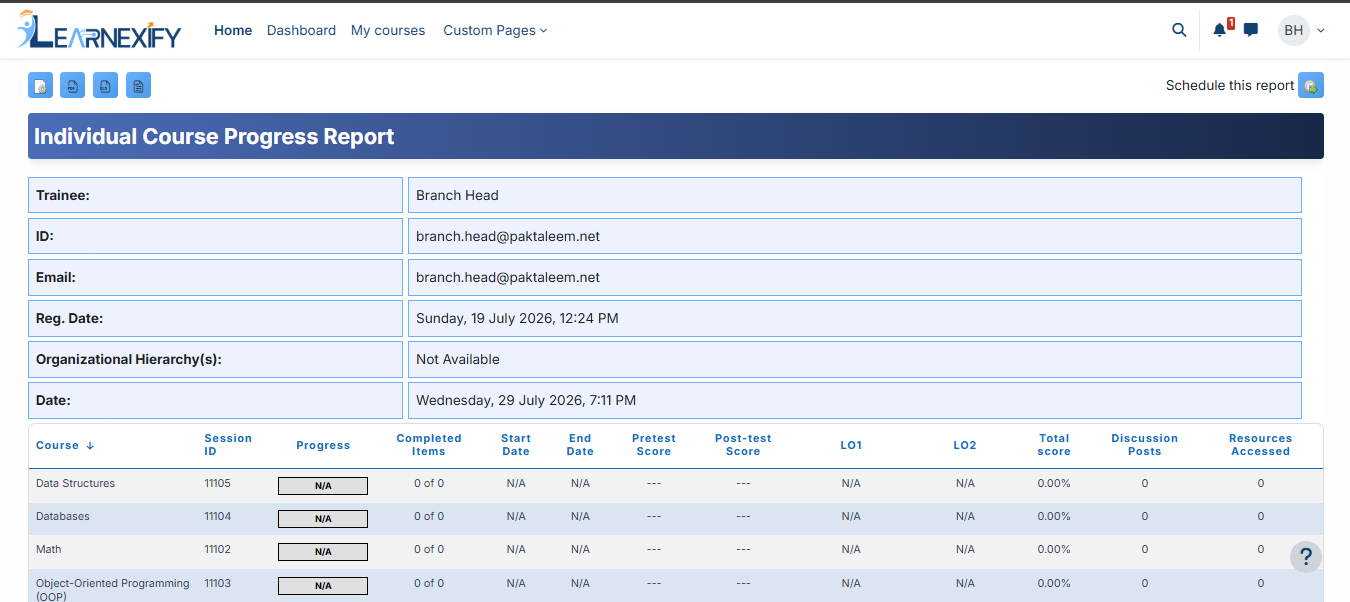Image resolution: width=1350 pixels, height=602 pixels.
Task: Click the schedule report clock icon
Action: pos(1311,85)
